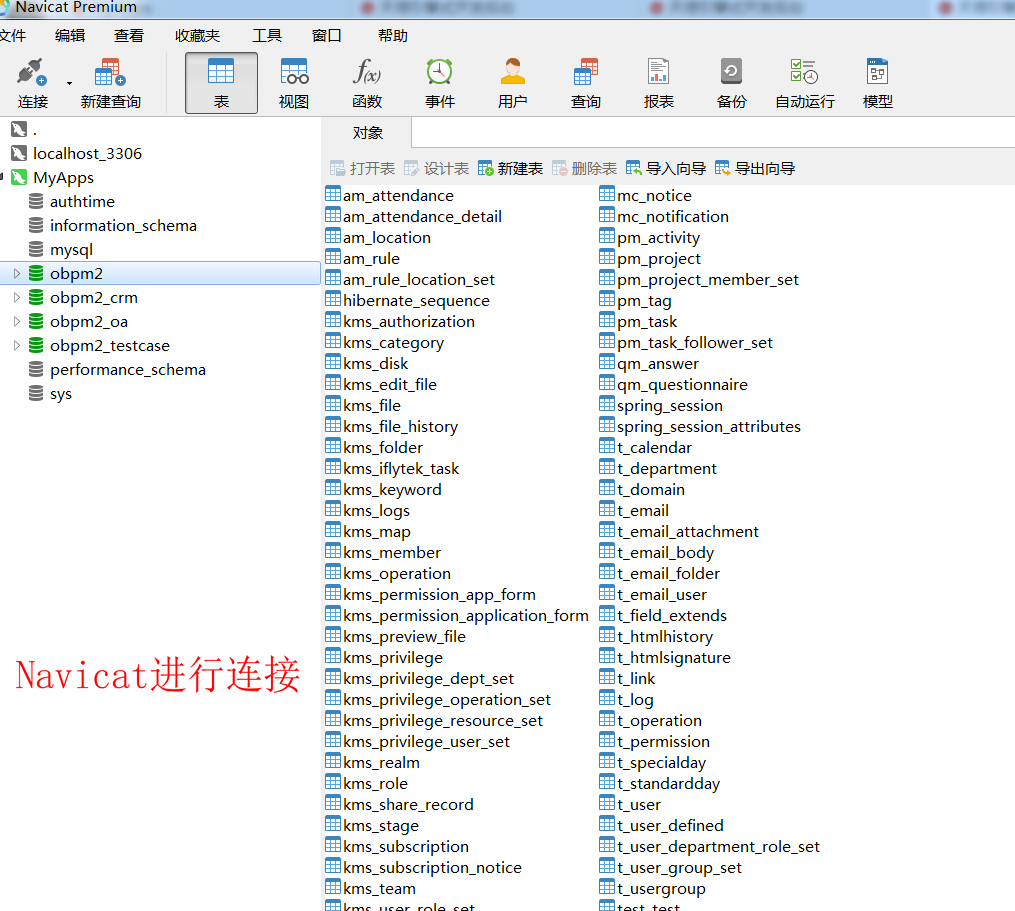The height and width of the screenshot is (911, 1015).
Task: Open the 查询 queries toolbar icon
Action: tap(586, 72)
